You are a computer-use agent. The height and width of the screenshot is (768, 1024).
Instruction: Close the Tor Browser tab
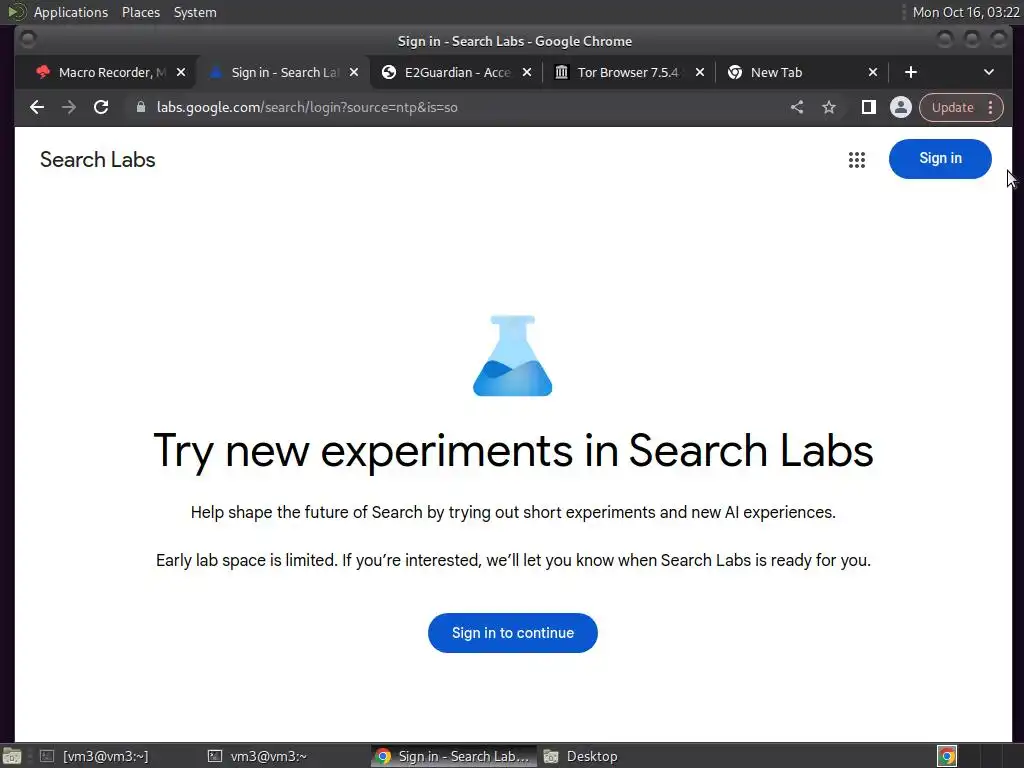[700, 72]
